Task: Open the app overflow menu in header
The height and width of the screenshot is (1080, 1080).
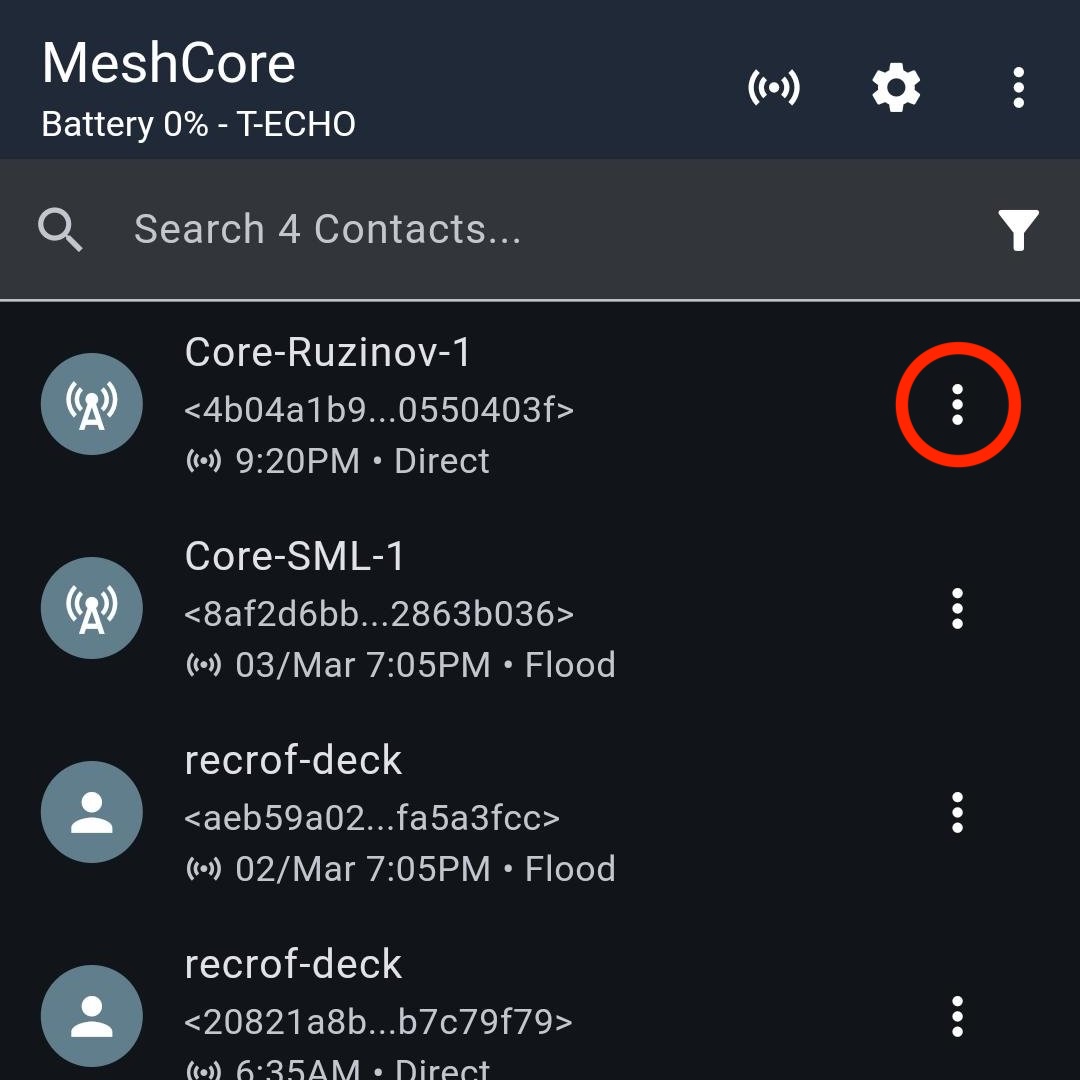Action: click(1018, 88)
